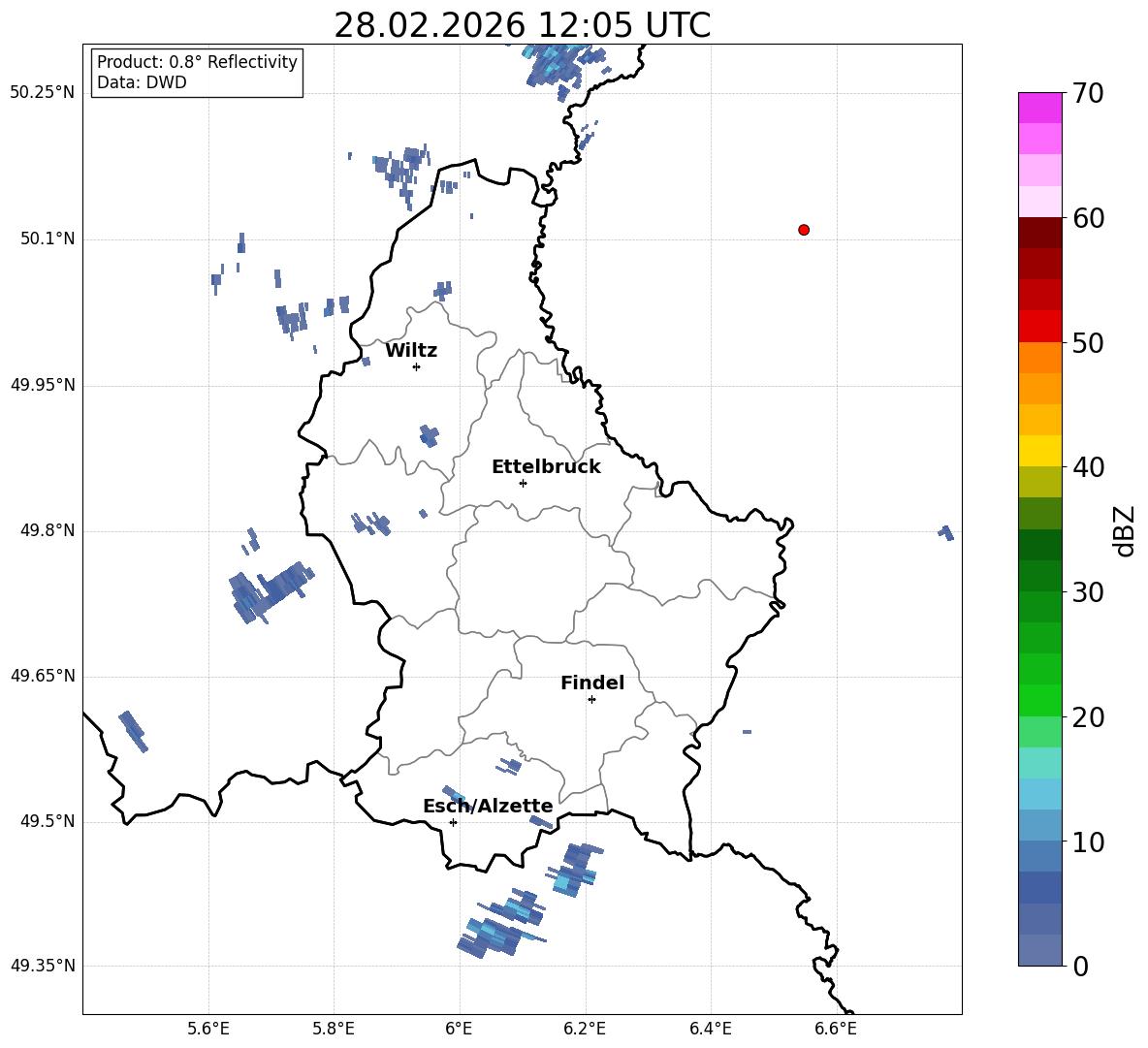Click the 49.8°N latitude label
Screen dimensions: 1148x1048
tap(48, 530)
